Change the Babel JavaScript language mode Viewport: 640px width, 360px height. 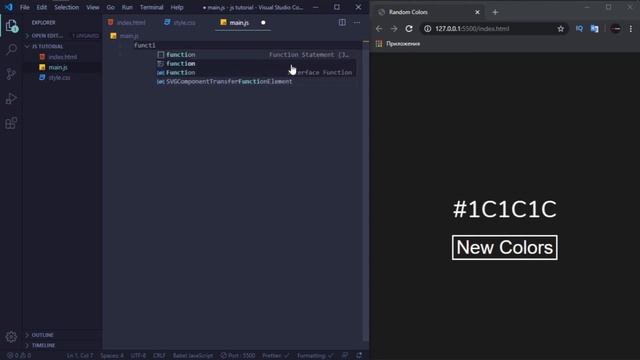(x=193, y=356)
